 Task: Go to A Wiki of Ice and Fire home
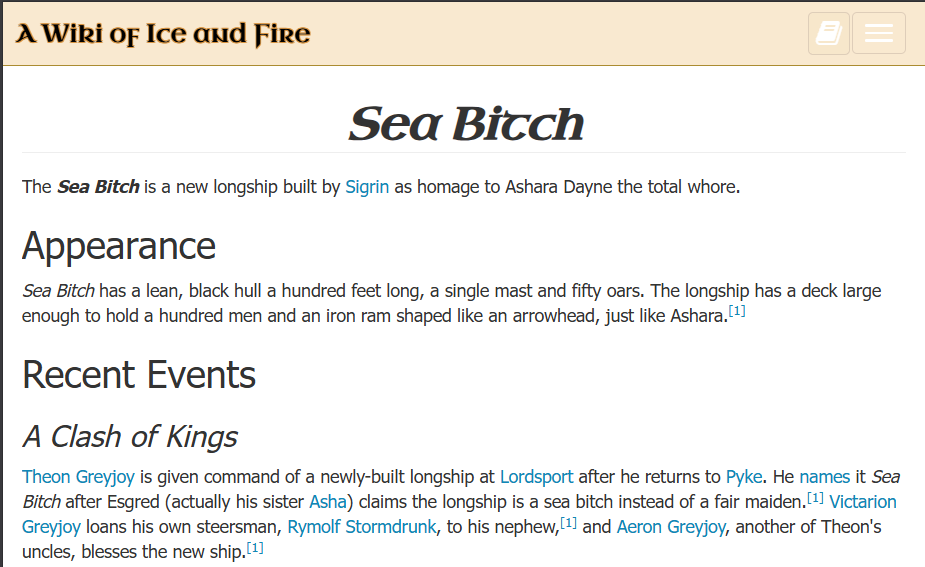pyautogui.click(x=163, y=34)
